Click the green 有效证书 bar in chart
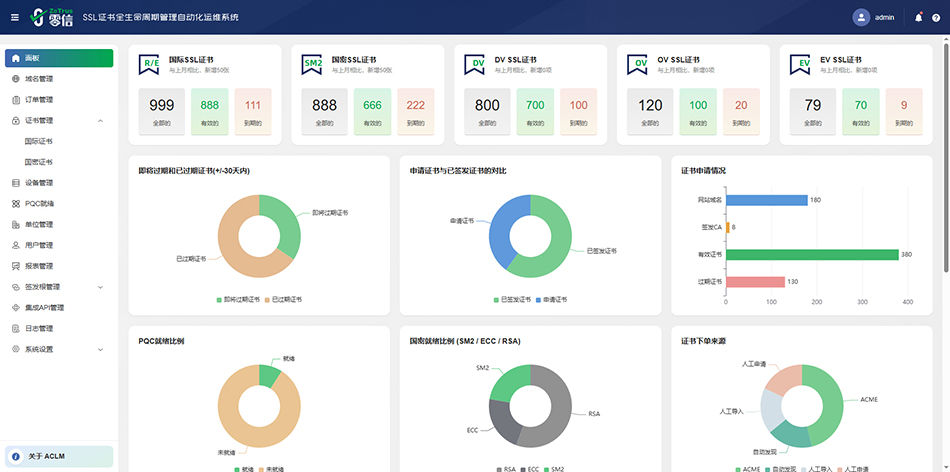Viewport: 950px width, 472px height. tap(813, 254)
